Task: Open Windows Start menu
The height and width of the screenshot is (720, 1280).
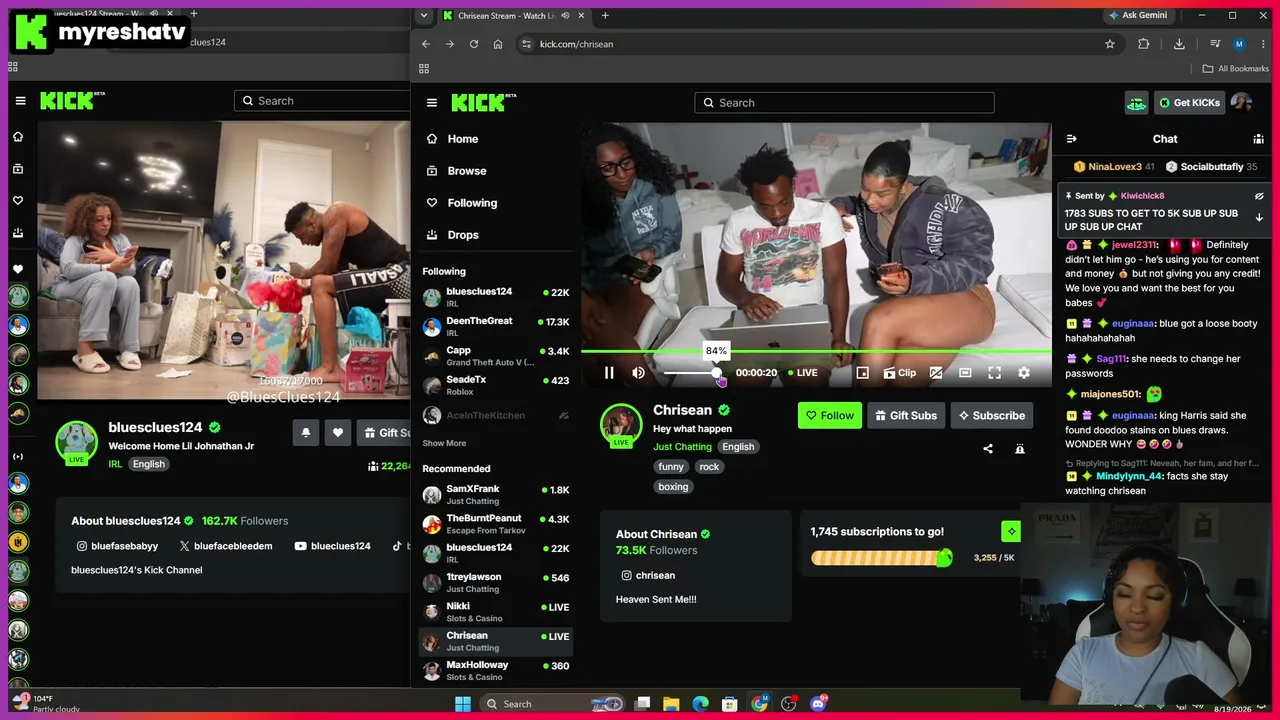Action: pyautogui.click(x=463, y=704)
